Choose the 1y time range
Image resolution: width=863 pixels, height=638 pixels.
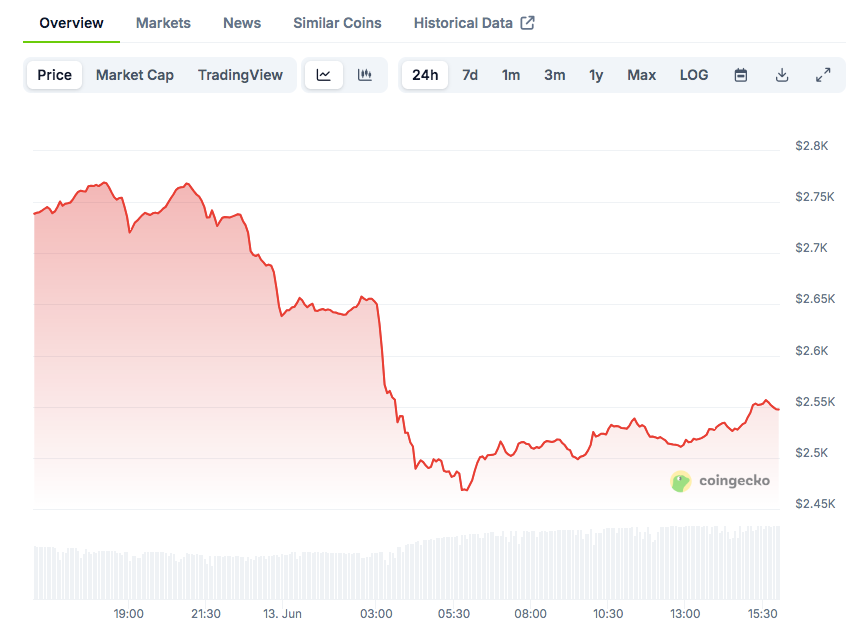click(596, 75)
